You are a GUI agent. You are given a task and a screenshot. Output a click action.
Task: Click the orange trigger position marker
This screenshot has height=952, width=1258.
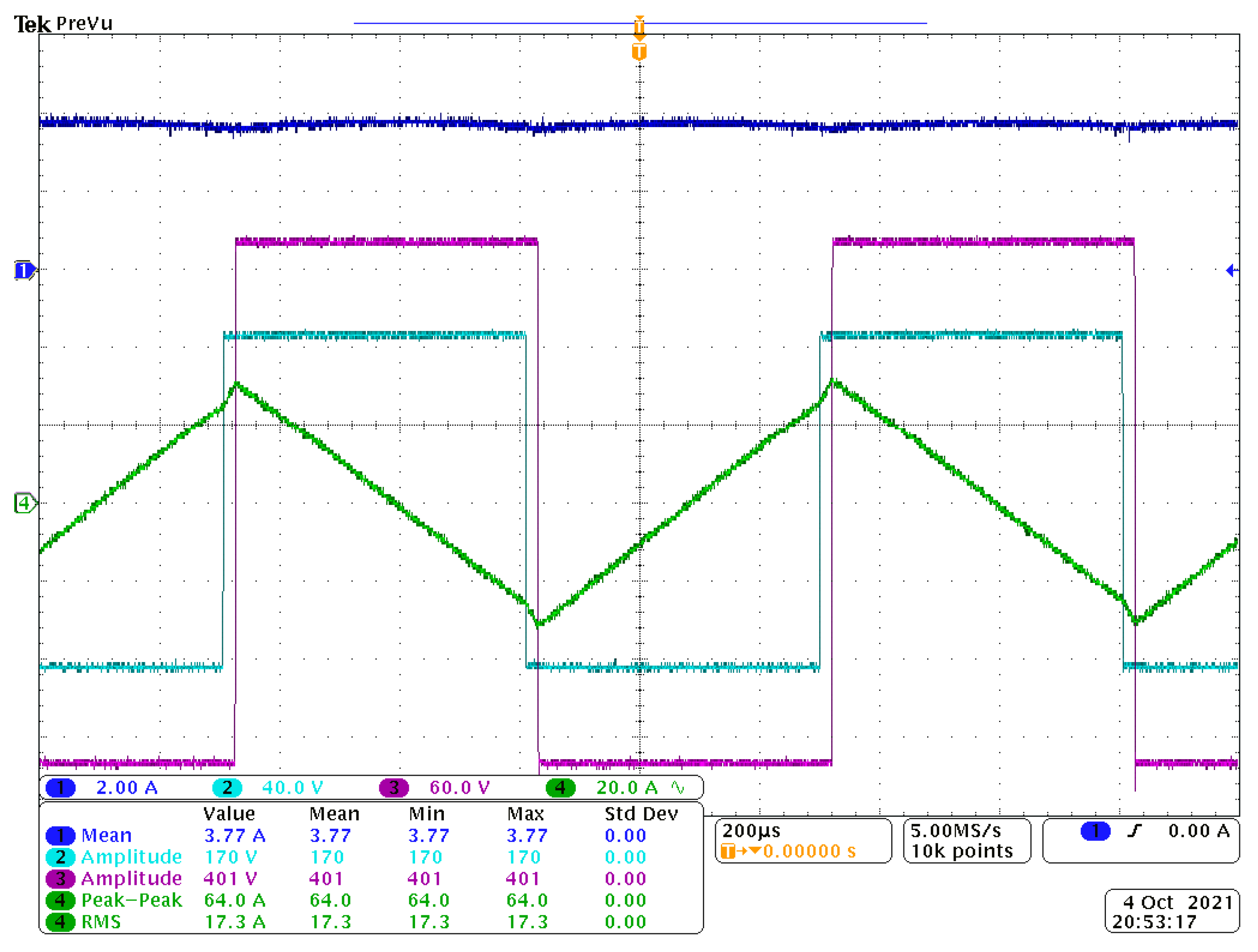tap(639, 52)
